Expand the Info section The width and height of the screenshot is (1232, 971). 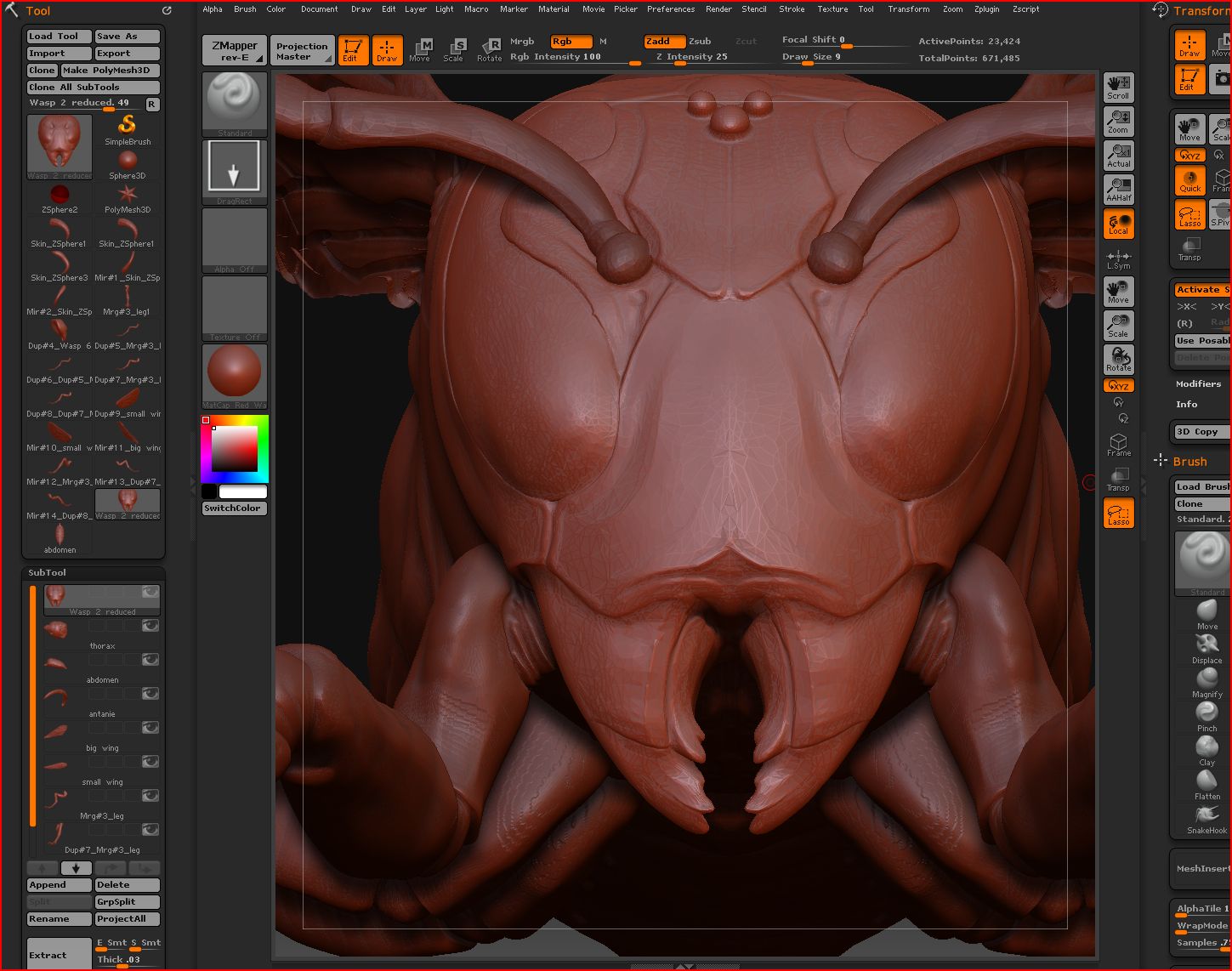tap(1186, 405)
